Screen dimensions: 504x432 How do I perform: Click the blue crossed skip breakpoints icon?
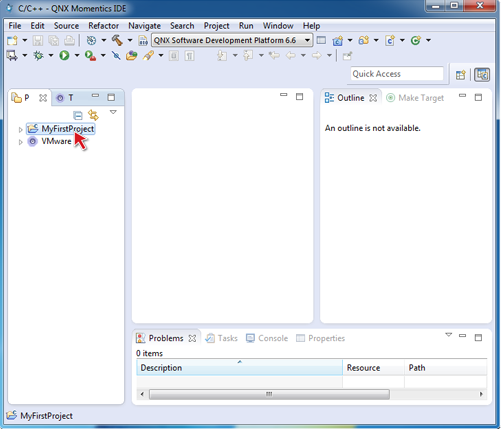tap(116, 55)
